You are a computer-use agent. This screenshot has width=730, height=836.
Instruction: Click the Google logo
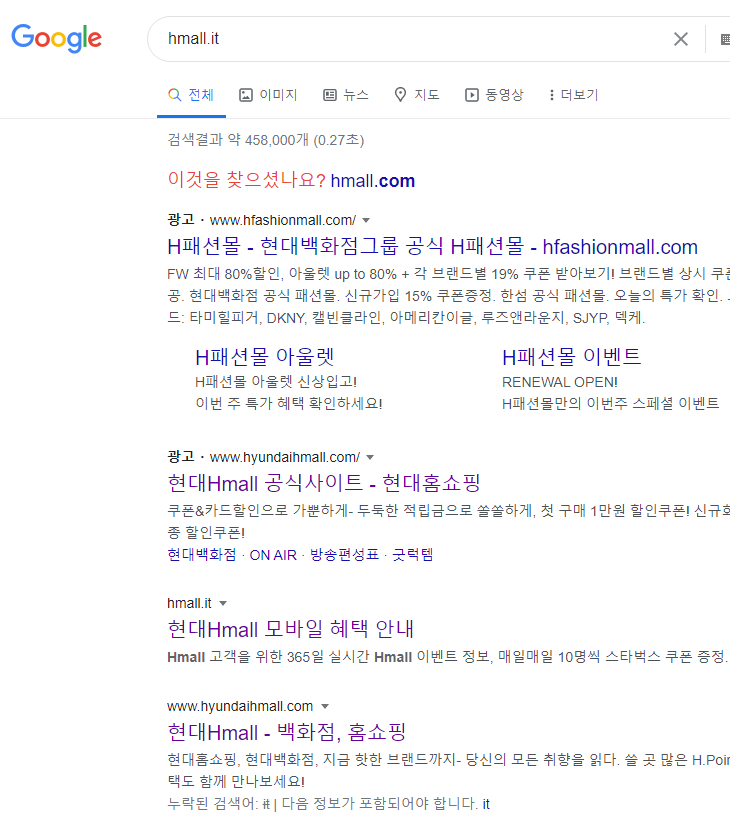pos(57,38)
